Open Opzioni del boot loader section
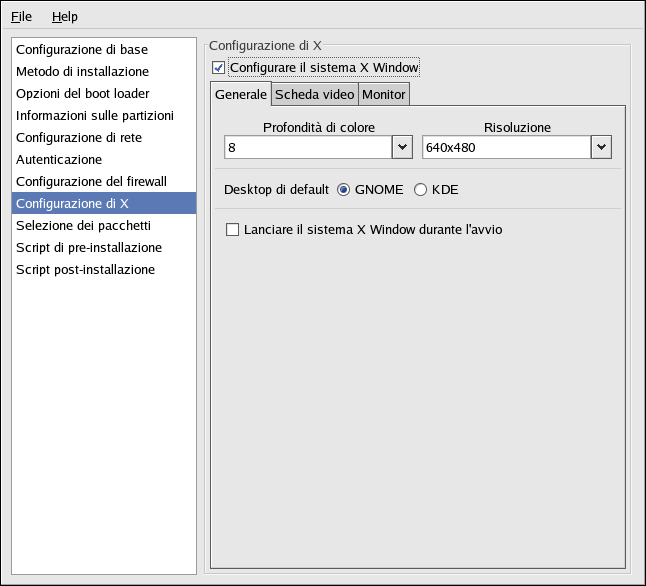 pos(82,94)
